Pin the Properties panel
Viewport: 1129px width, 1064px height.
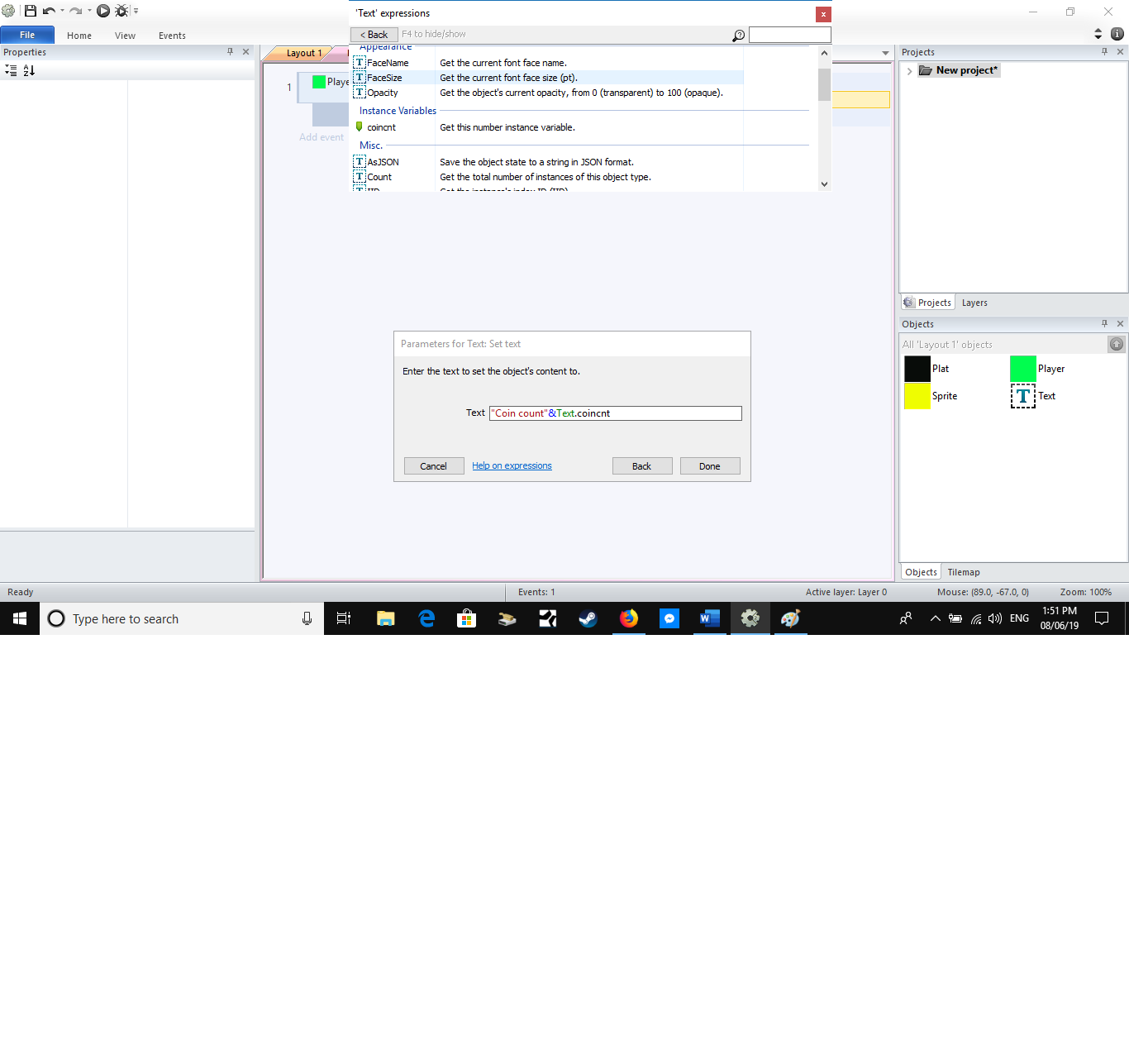click(230, 52)
